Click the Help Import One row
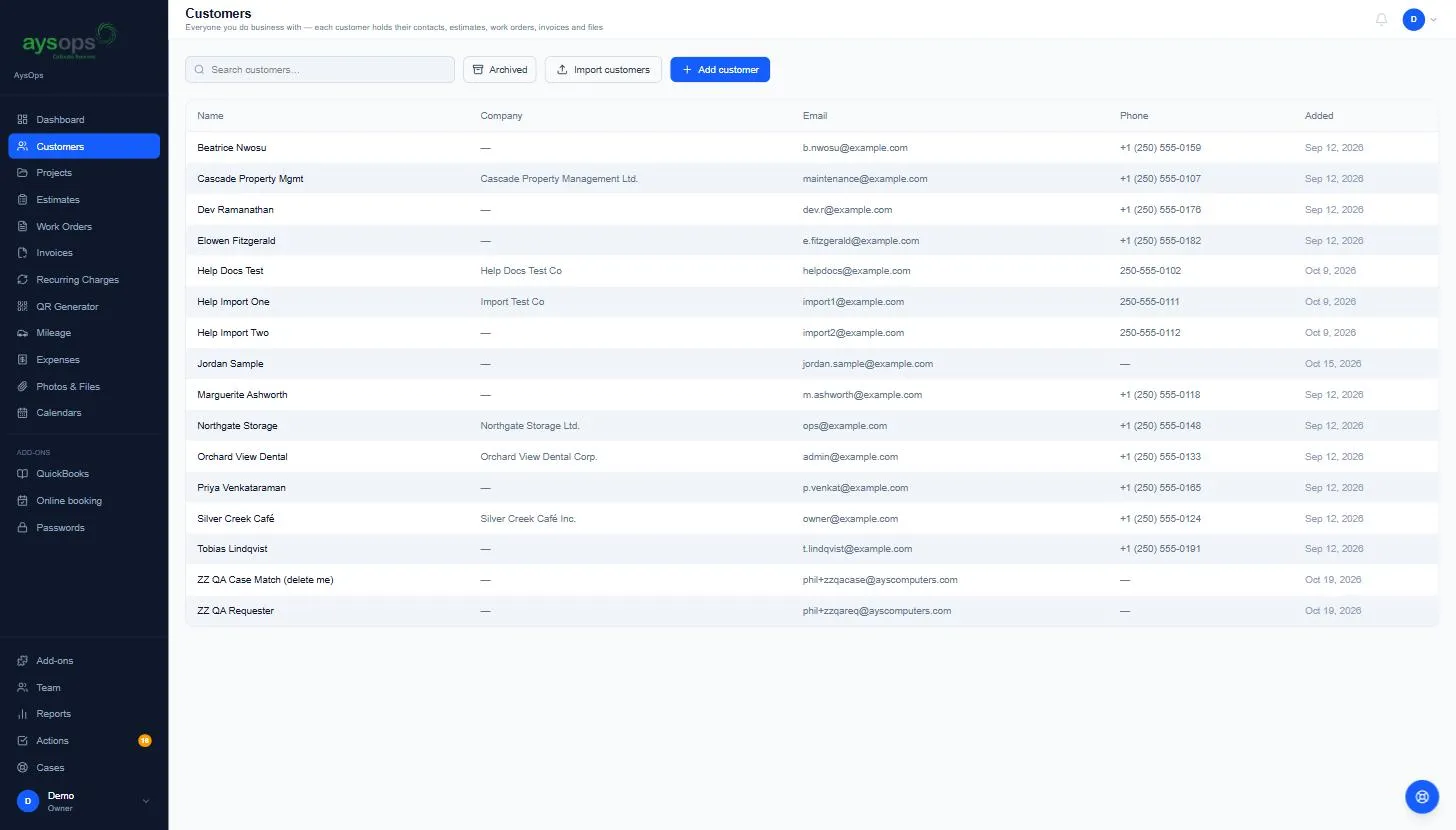 coord(811,302)
